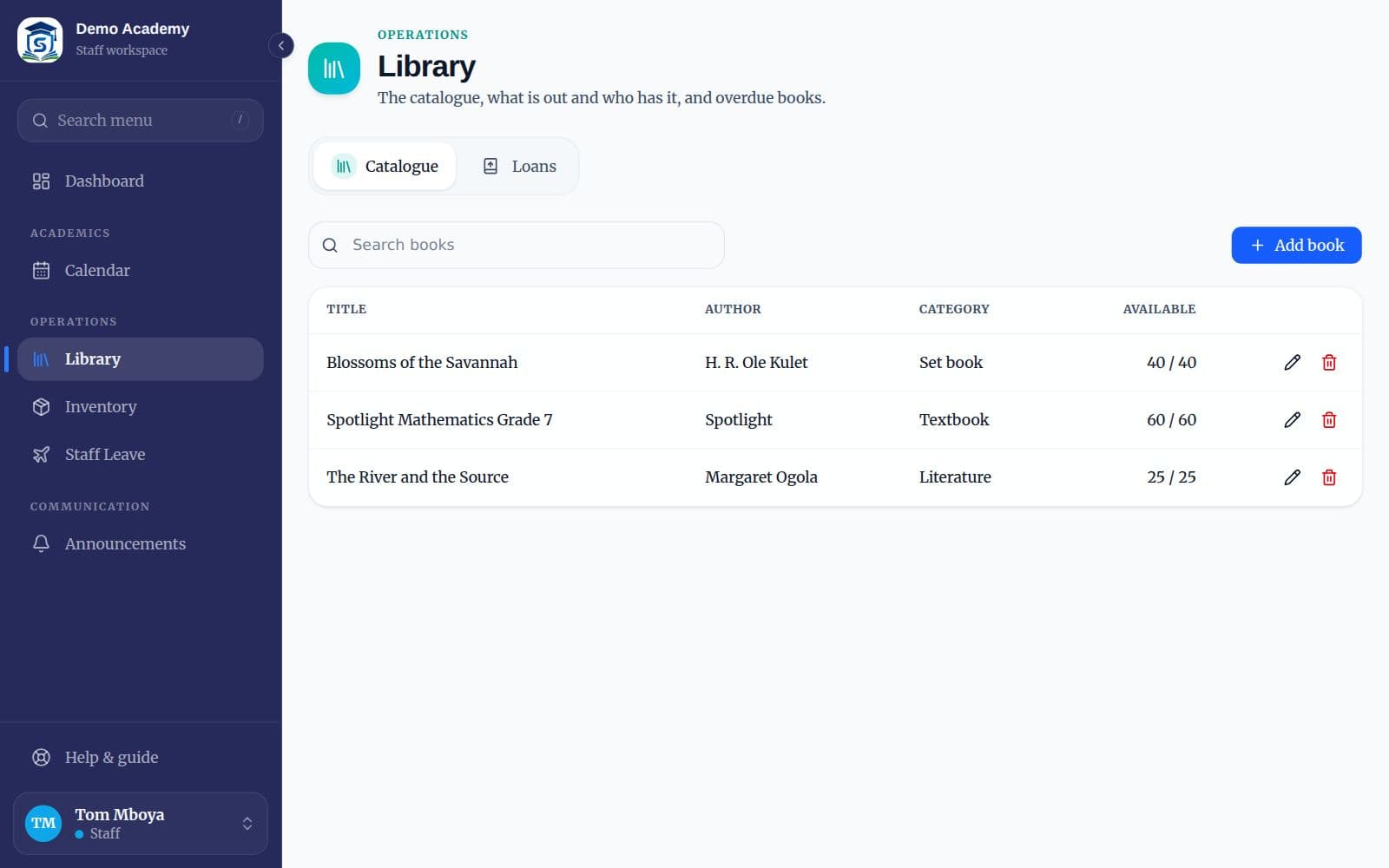Select the title Blossoms of the Savannah
Viewport: 1389px width, 868px height.
[422, 363]
